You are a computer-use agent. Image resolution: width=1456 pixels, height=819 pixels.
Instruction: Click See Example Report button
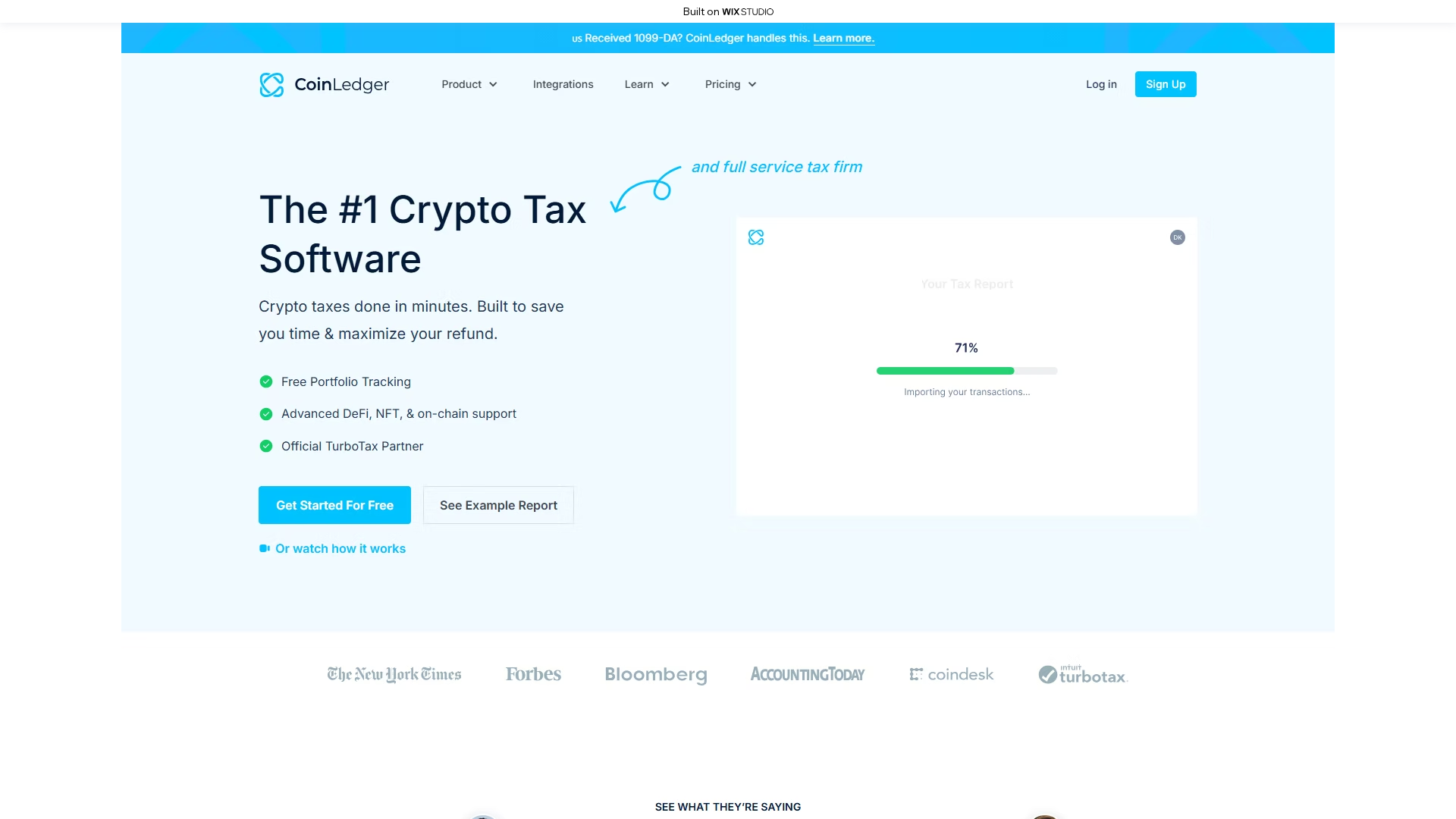pos(498,505)
